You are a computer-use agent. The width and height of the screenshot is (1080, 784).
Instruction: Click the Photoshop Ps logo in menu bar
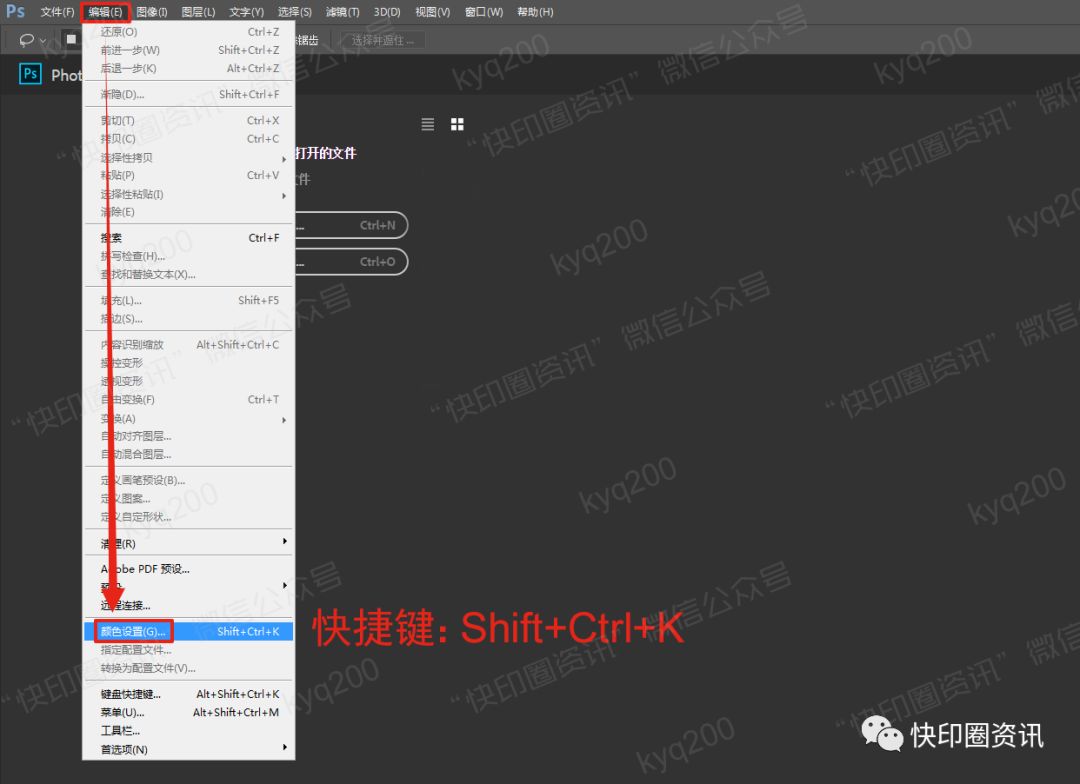(x=15, y=11)
